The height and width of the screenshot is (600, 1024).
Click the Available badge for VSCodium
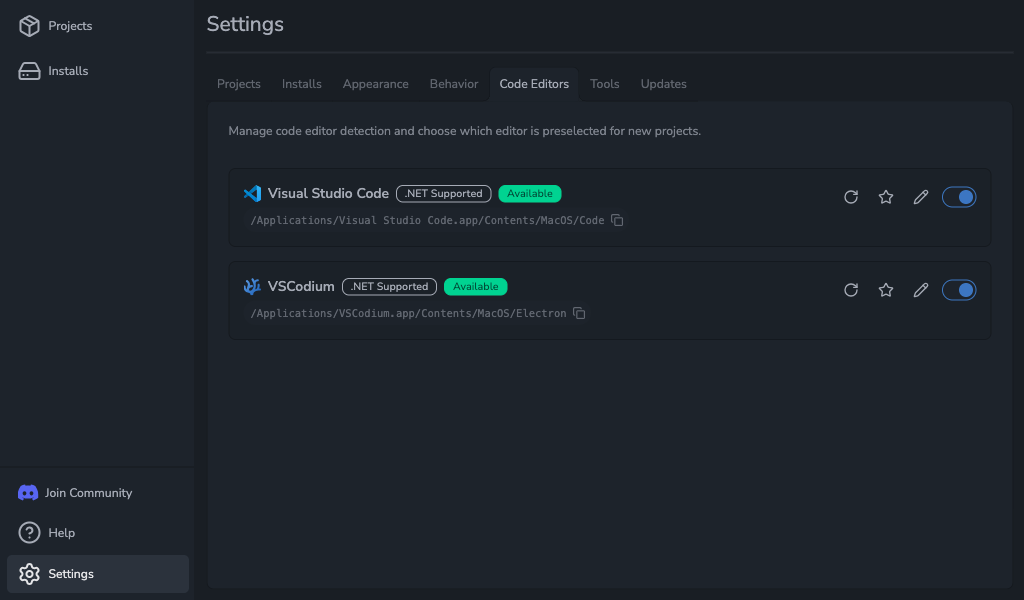click(475, 286)
